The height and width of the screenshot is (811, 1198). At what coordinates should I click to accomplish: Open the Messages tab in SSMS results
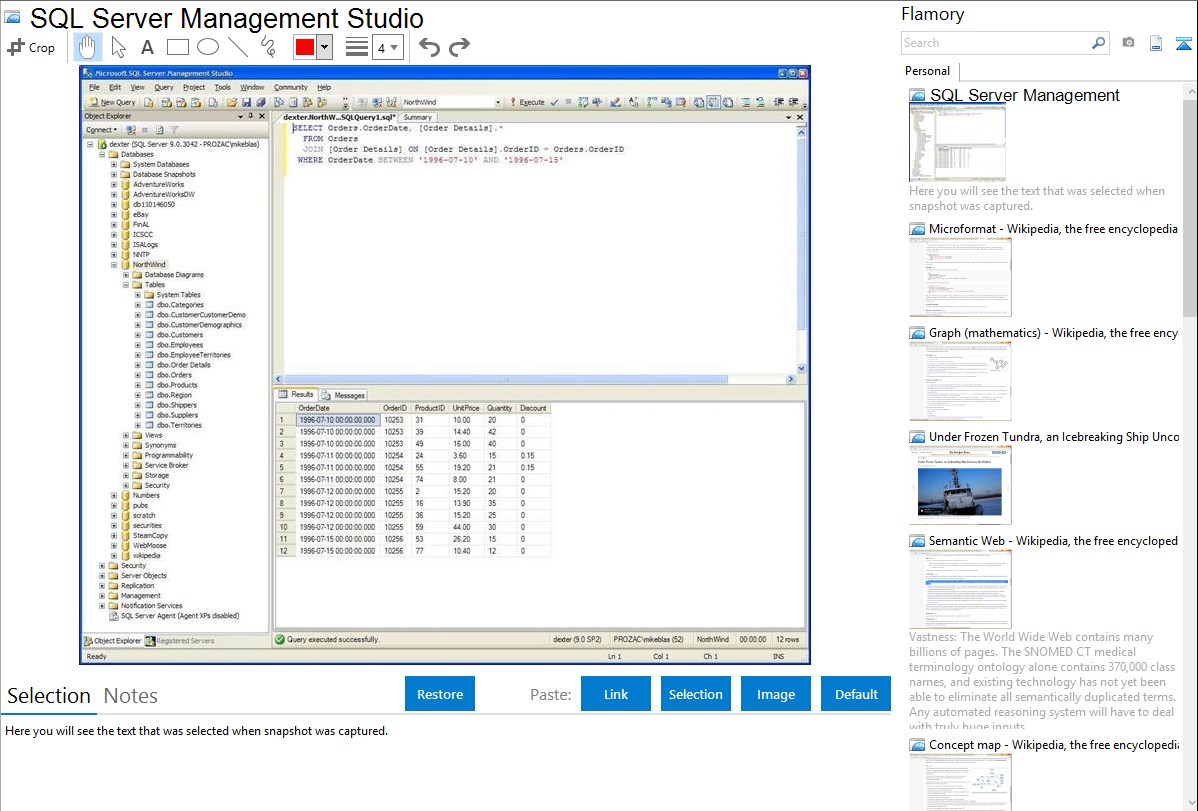pyautogui.click(x=343, y=395)
